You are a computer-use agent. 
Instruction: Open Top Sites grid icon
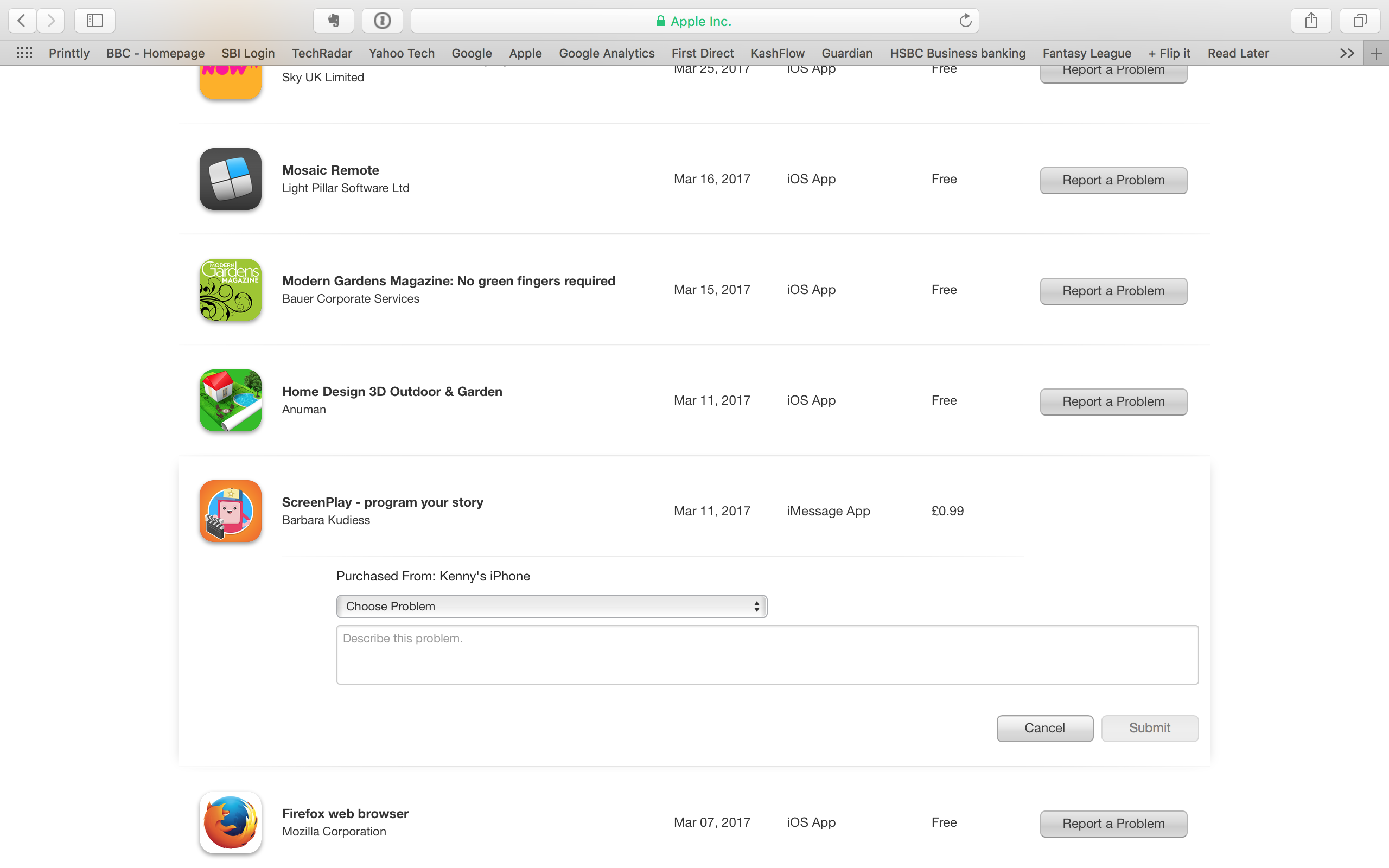pos(24,53)
